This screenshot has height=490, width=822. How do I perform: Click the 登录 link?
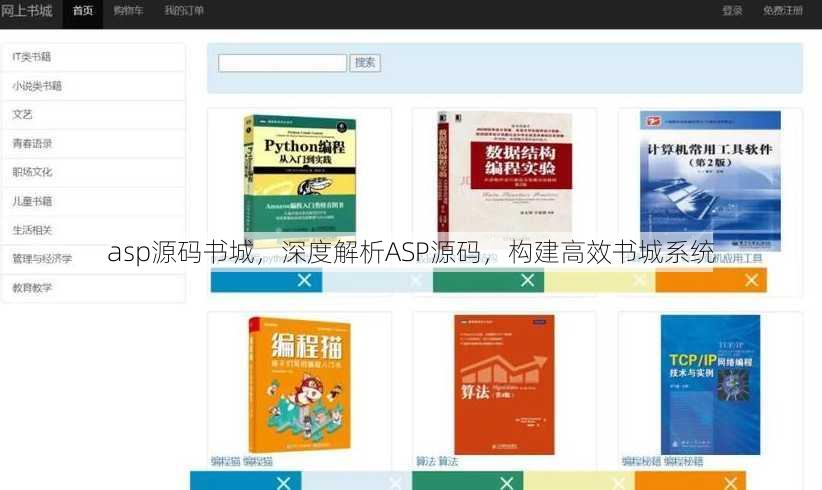pyautogui.click(x=732, y=10)
